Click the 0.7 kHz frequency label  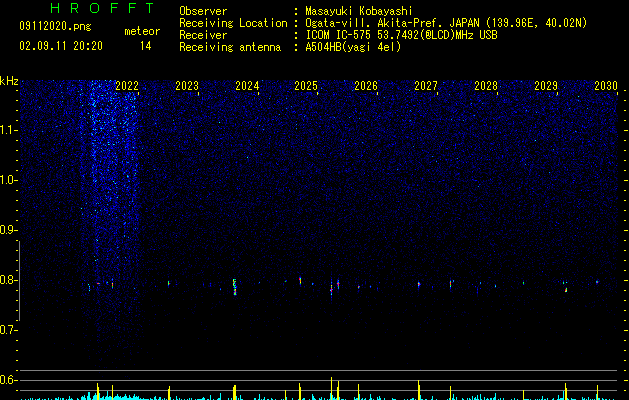(x=9, y=330)
